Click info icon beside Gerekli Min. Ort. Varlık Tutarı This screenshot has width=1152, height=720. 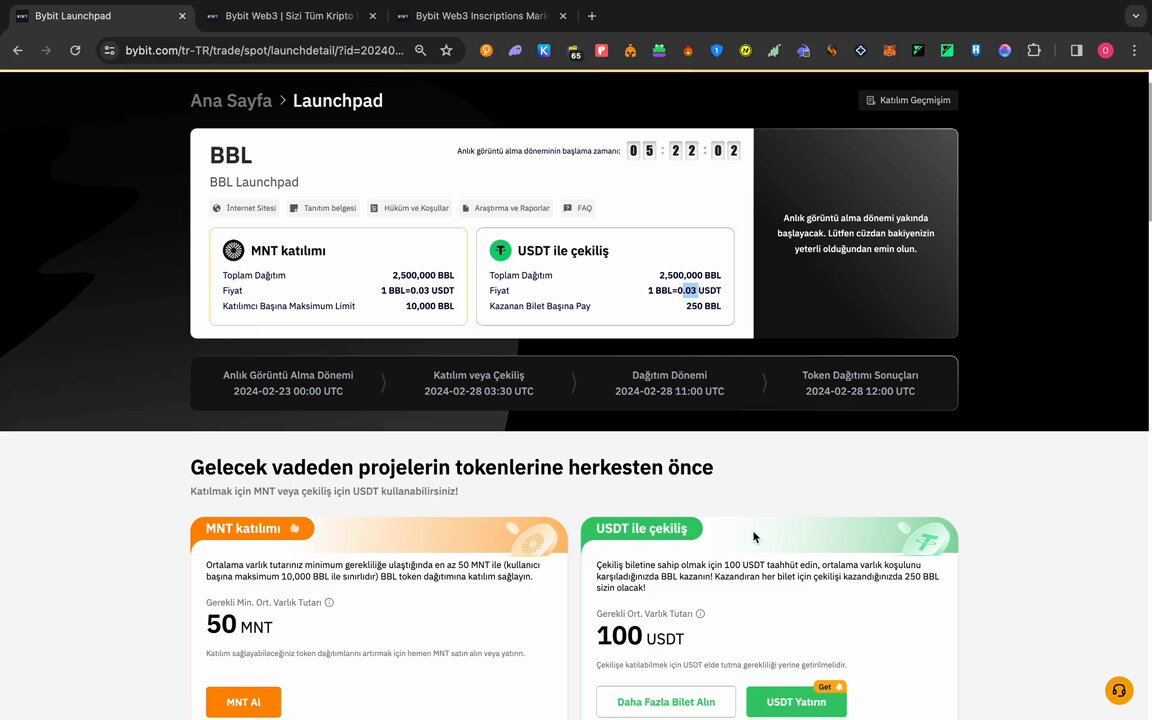(329, 602)
